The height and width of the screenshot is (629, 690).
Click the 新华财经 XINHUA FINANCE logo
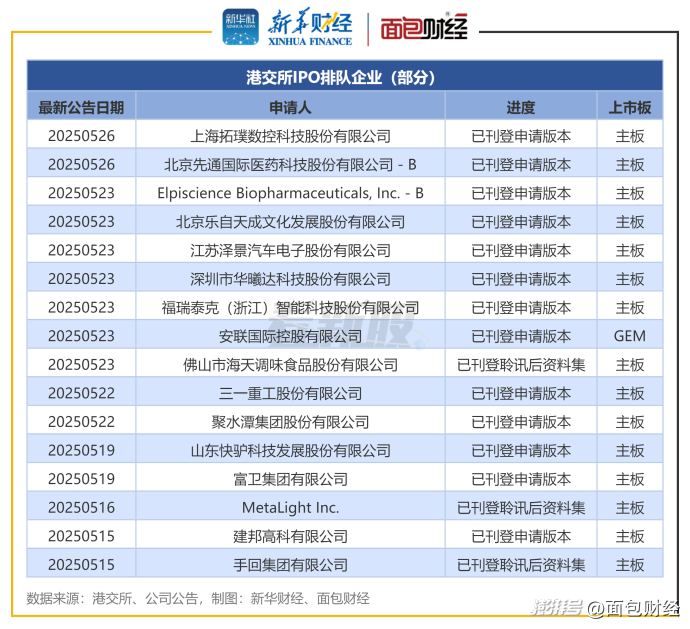tap(310, 27)
